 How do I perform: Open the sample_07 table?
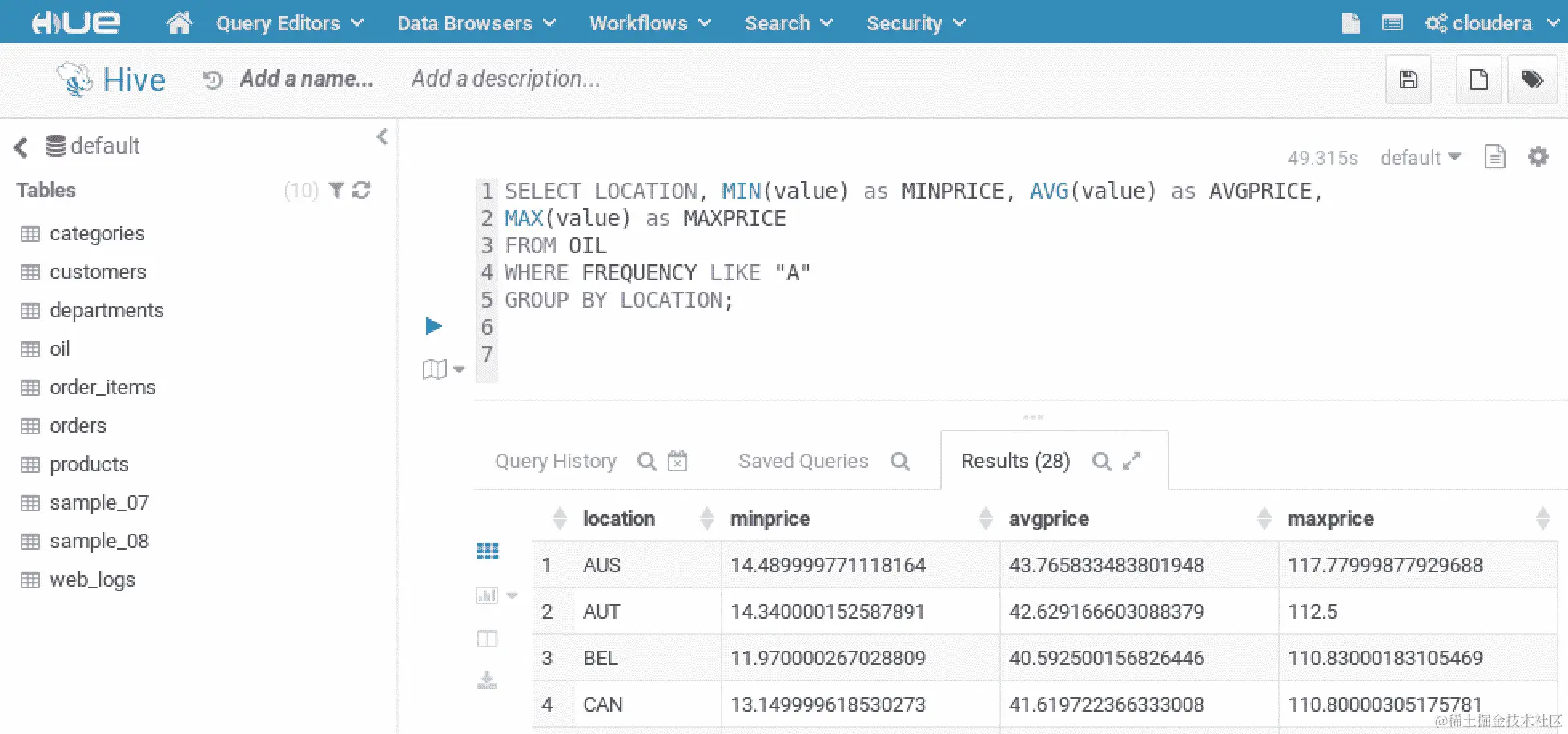99,503
